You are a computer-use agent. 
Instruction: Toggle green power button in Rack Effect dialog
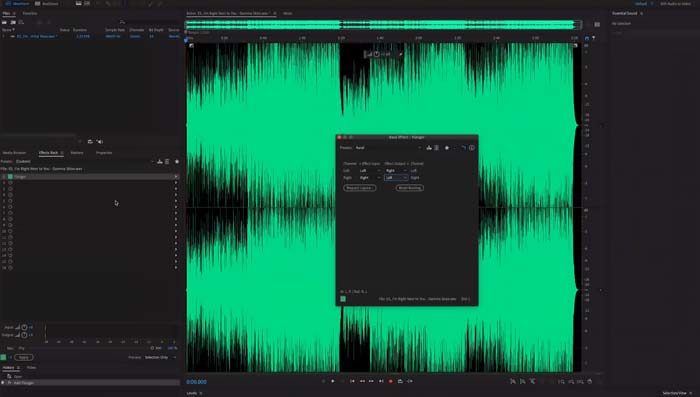(x=343, y=299)
